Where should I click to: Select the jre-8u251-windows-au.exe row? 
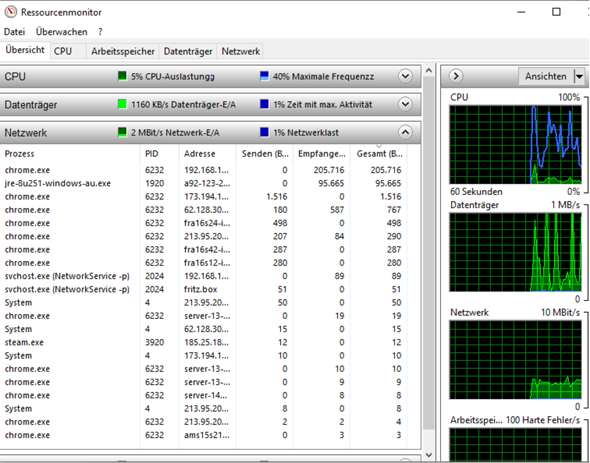tap(203, 183)
